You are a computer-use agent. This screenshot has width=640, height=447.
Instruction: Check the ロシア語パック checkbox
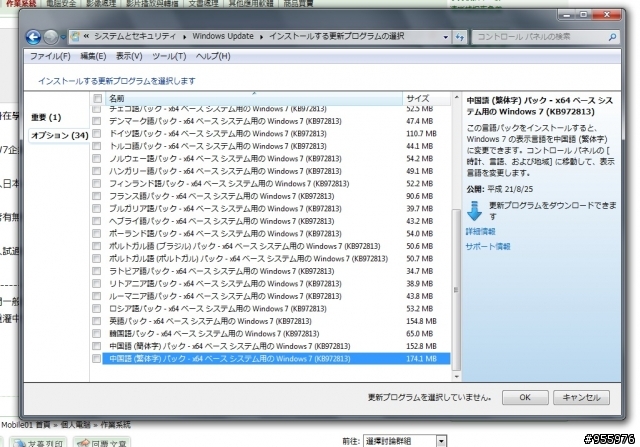(97, 309)
